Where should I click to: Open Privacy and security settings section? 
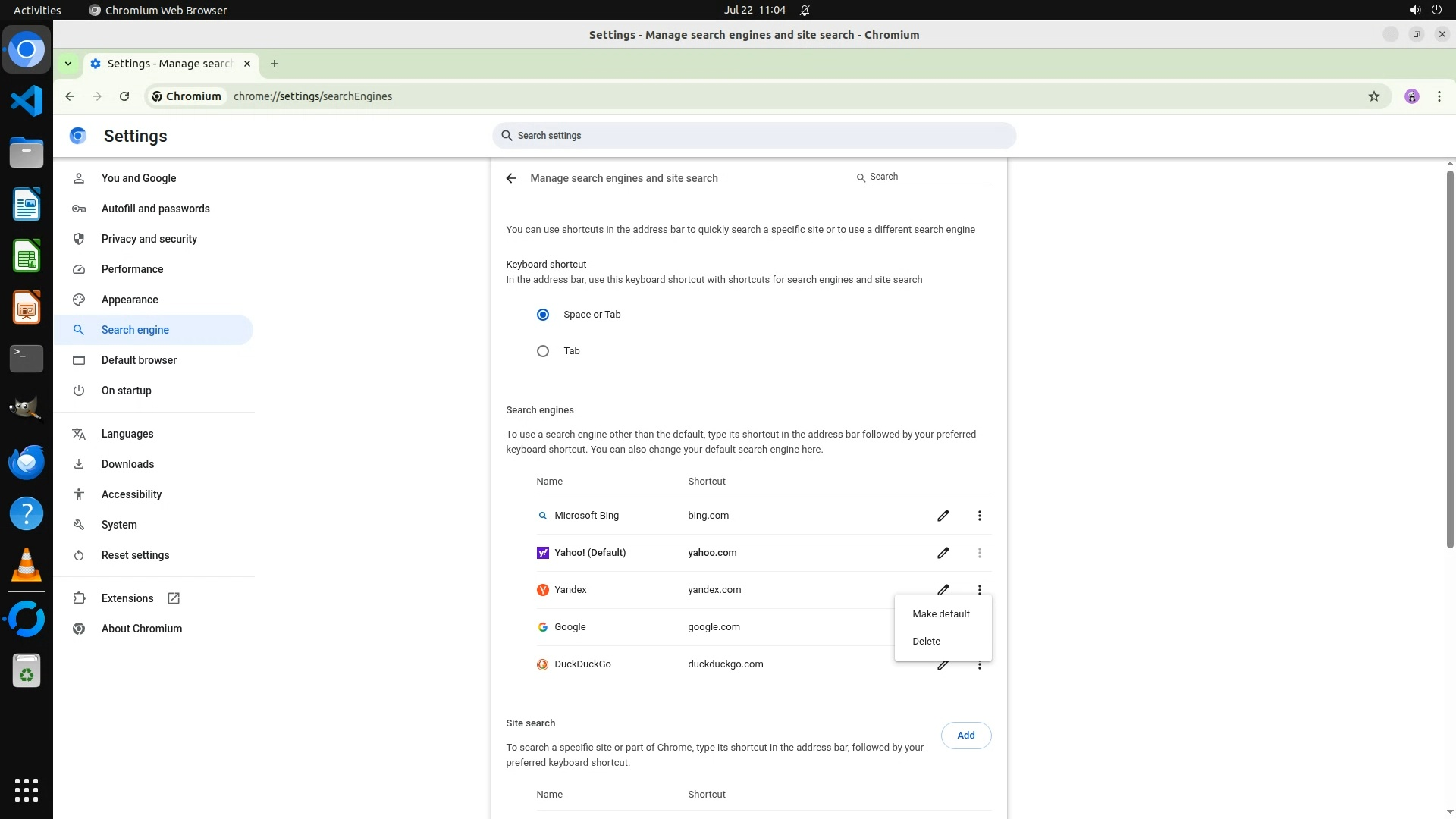click(x=149, y=239)
